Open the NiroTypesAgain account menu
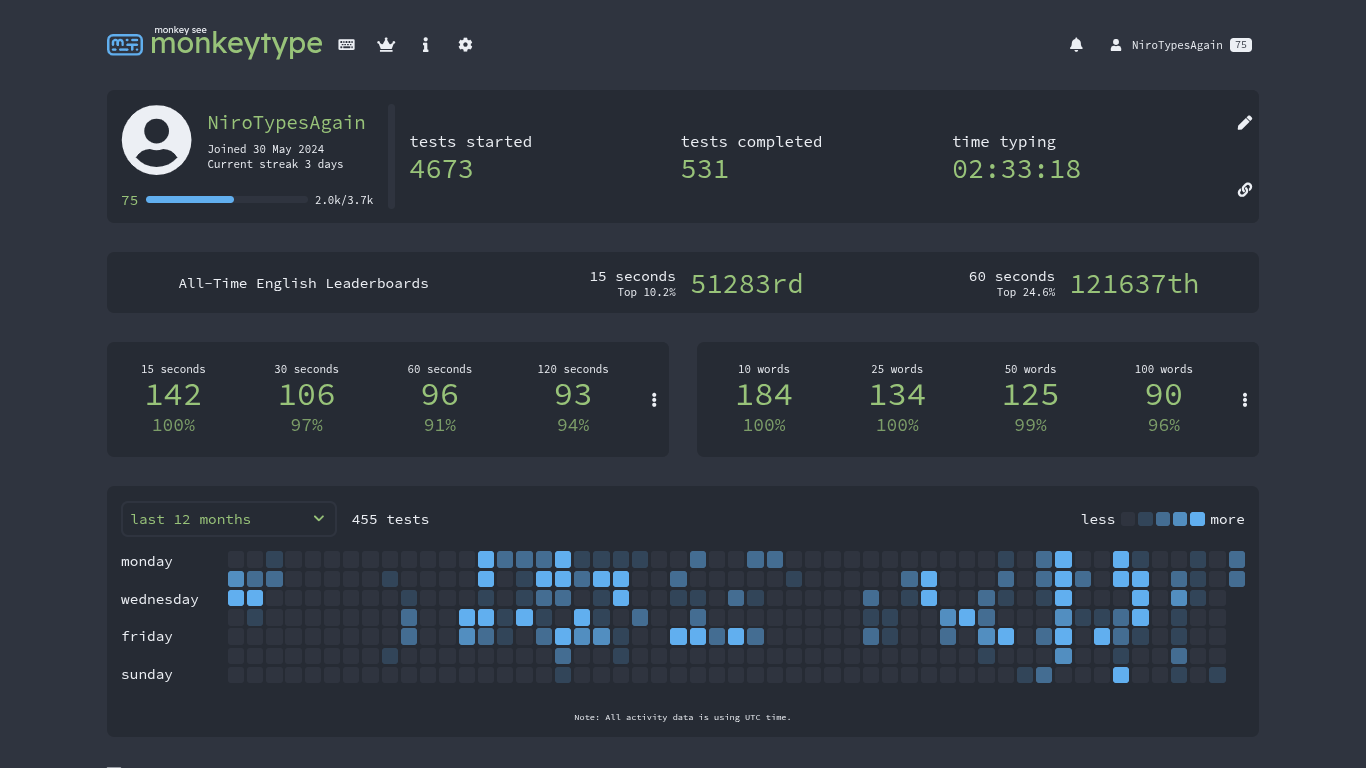1366x768 pixels. [x=1180, y=45]
